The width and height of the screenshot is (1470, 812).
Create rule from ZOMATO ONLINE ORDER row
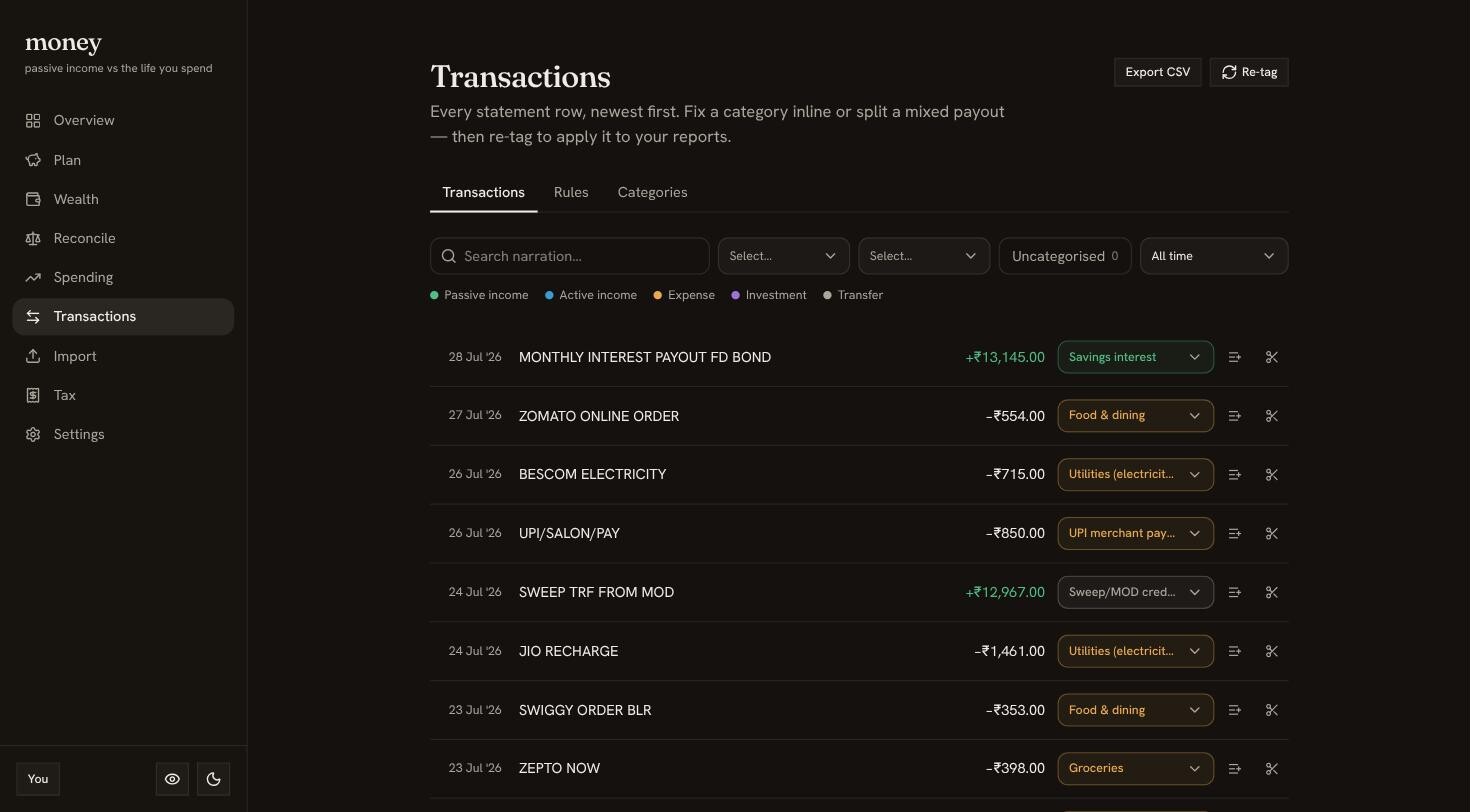click(x=1235, y=416)
